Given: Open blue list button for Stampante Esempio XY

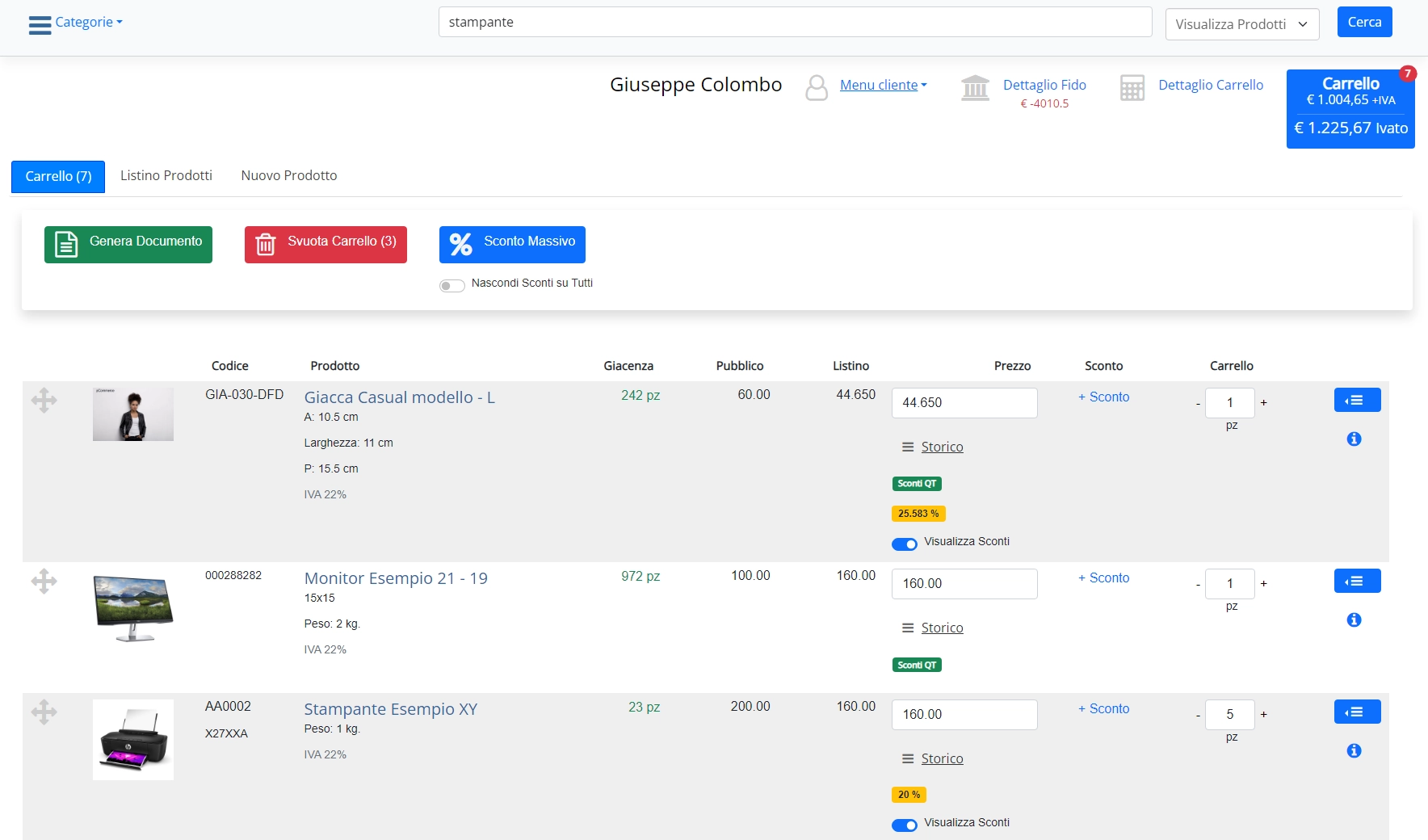Looking at the screenshot, I should click(x=1357, y=712).
